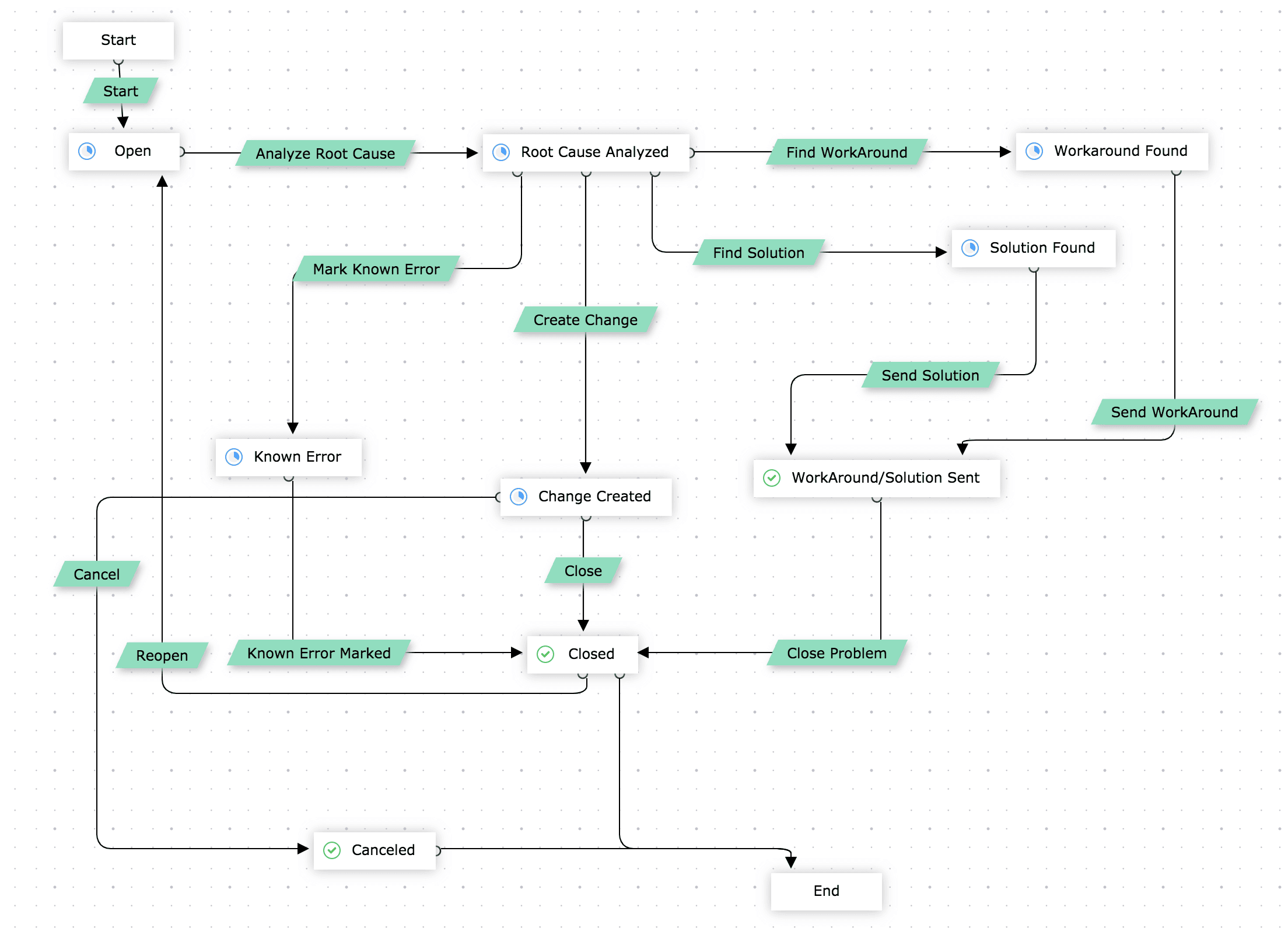This screenshot has width=1288, height=942.
Task: Click the Canceled state text
Action: (383, 850)
